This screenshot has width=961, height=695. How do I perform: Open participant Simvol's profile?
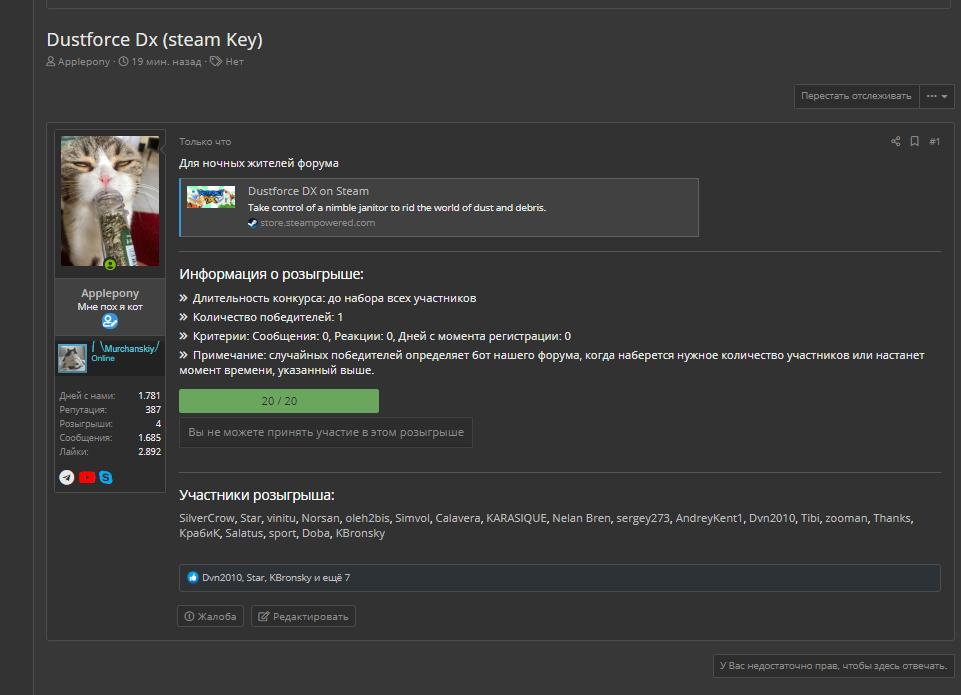click(x=412, y=518)
